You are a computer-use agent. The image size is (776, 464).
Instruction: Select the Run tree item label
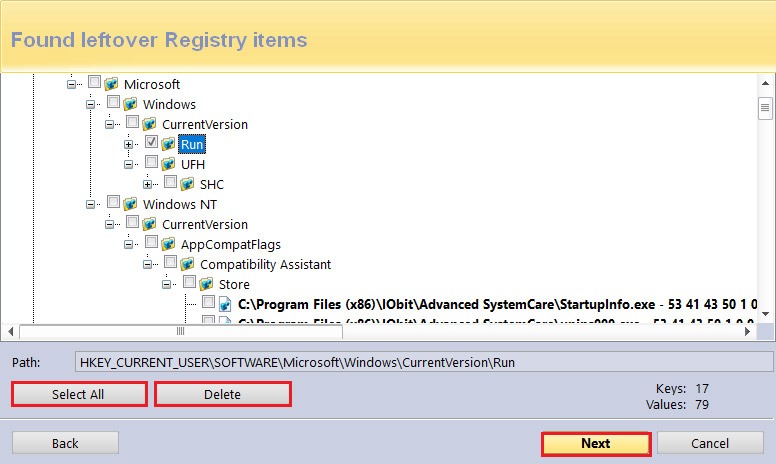[x=192, y=144]
